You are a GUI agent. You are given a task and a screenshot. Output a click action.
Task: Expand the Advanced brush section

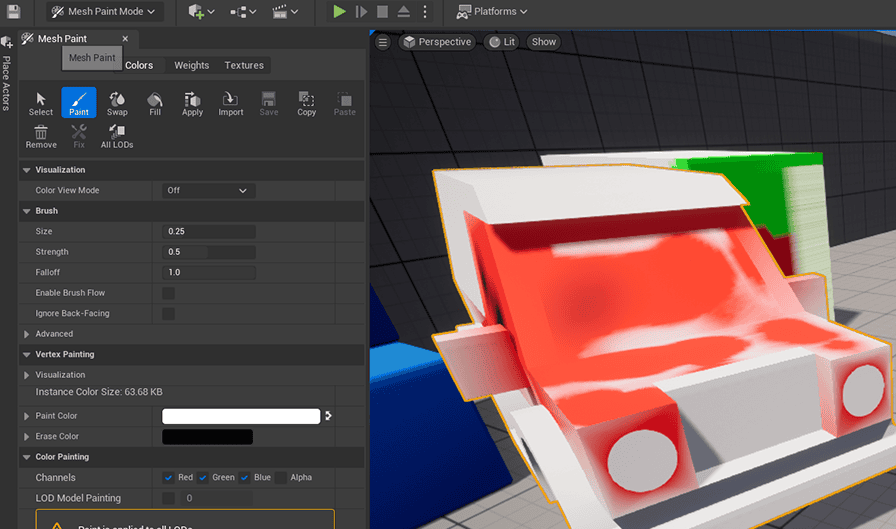click(27, 334)
